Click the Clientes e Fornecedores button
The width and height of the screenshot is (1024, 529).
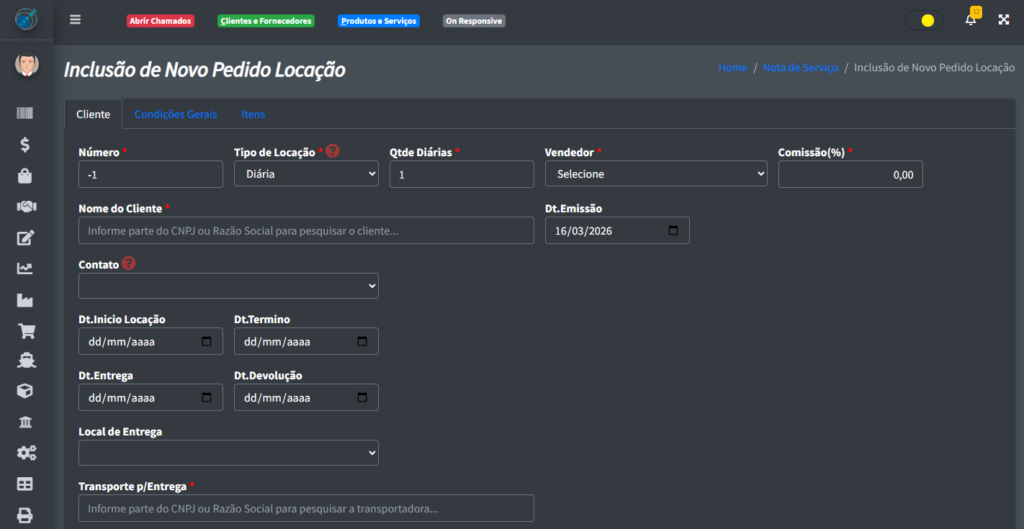click(266, 21)
